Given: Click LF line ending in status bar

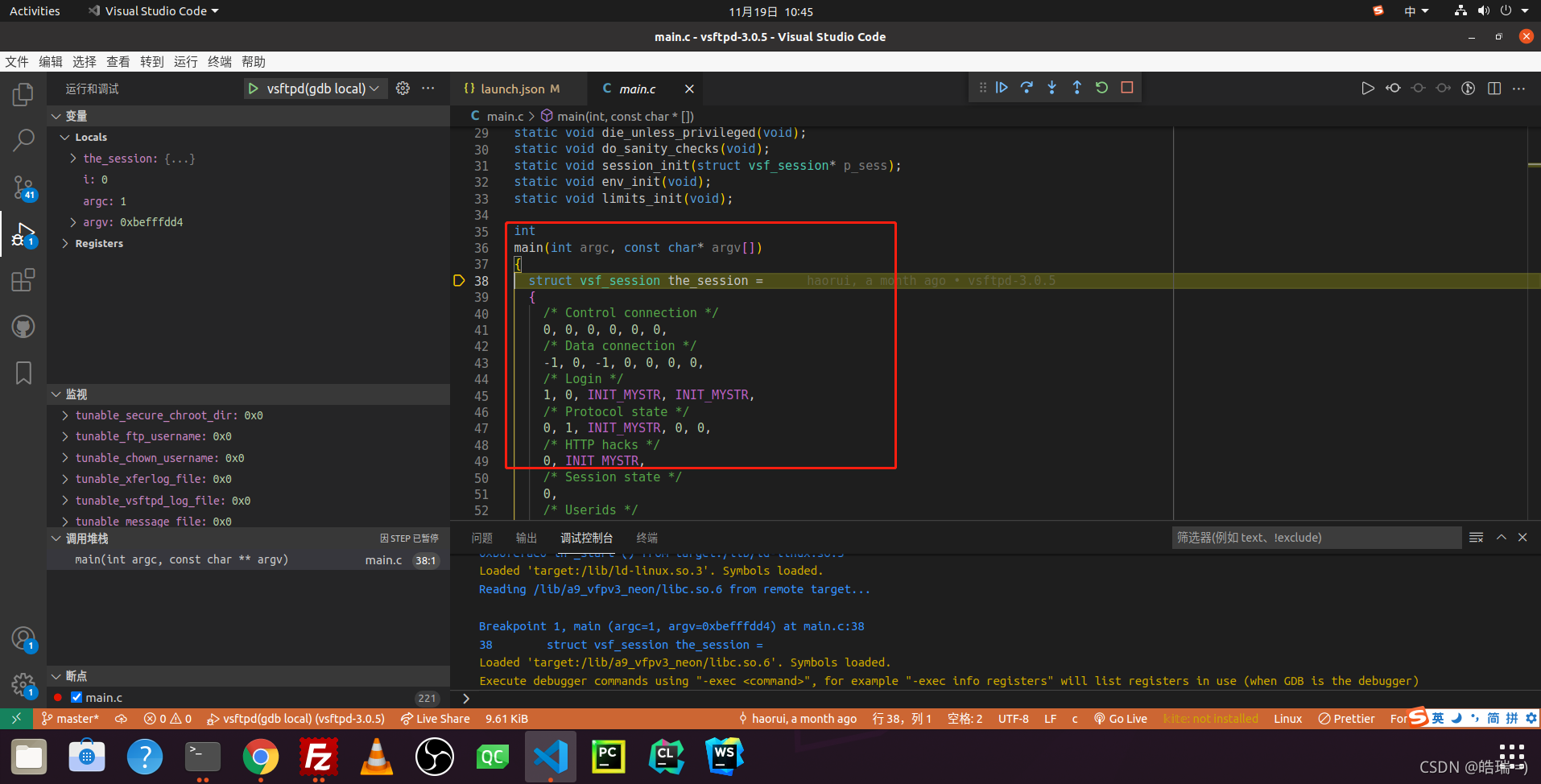Looking at the screenshot, I should 1050,719.
